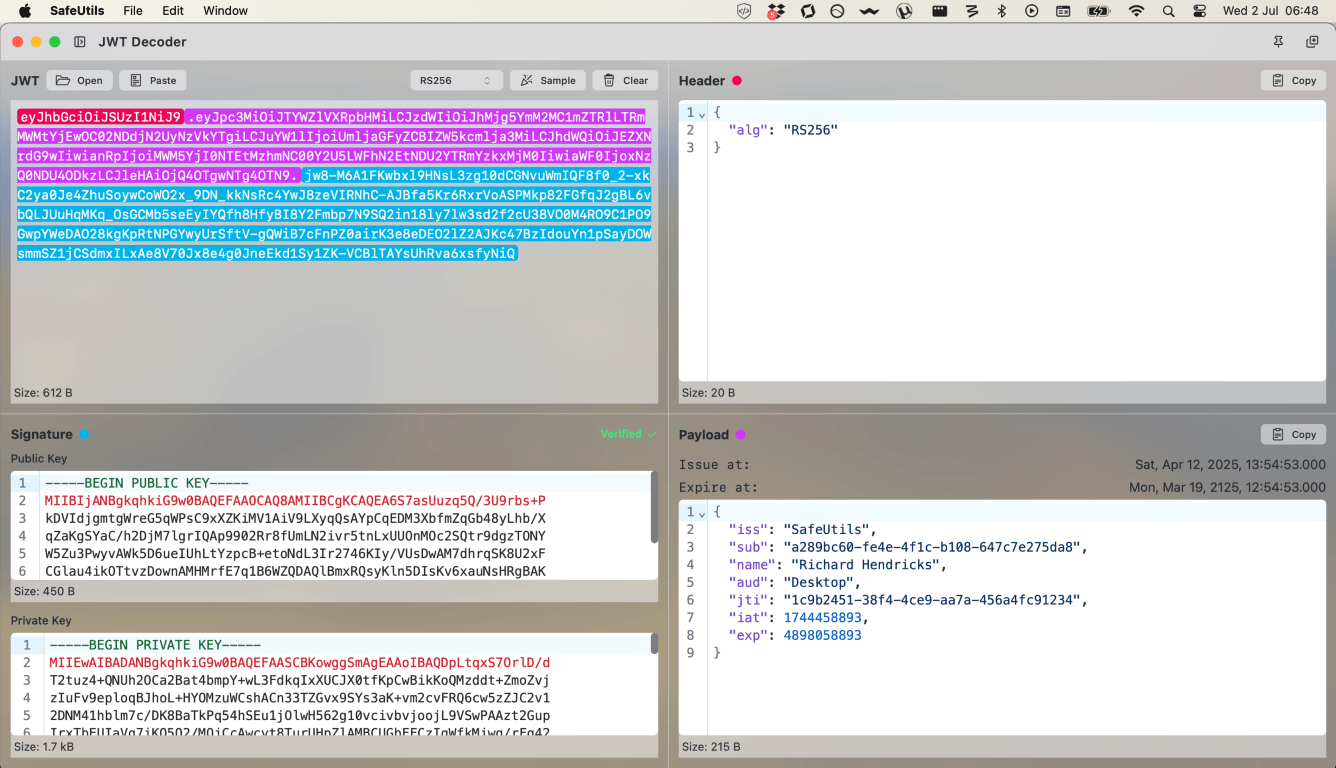Click into the JWT token text area
Screen dimensions: 1336x768
(x=335, y=240)
